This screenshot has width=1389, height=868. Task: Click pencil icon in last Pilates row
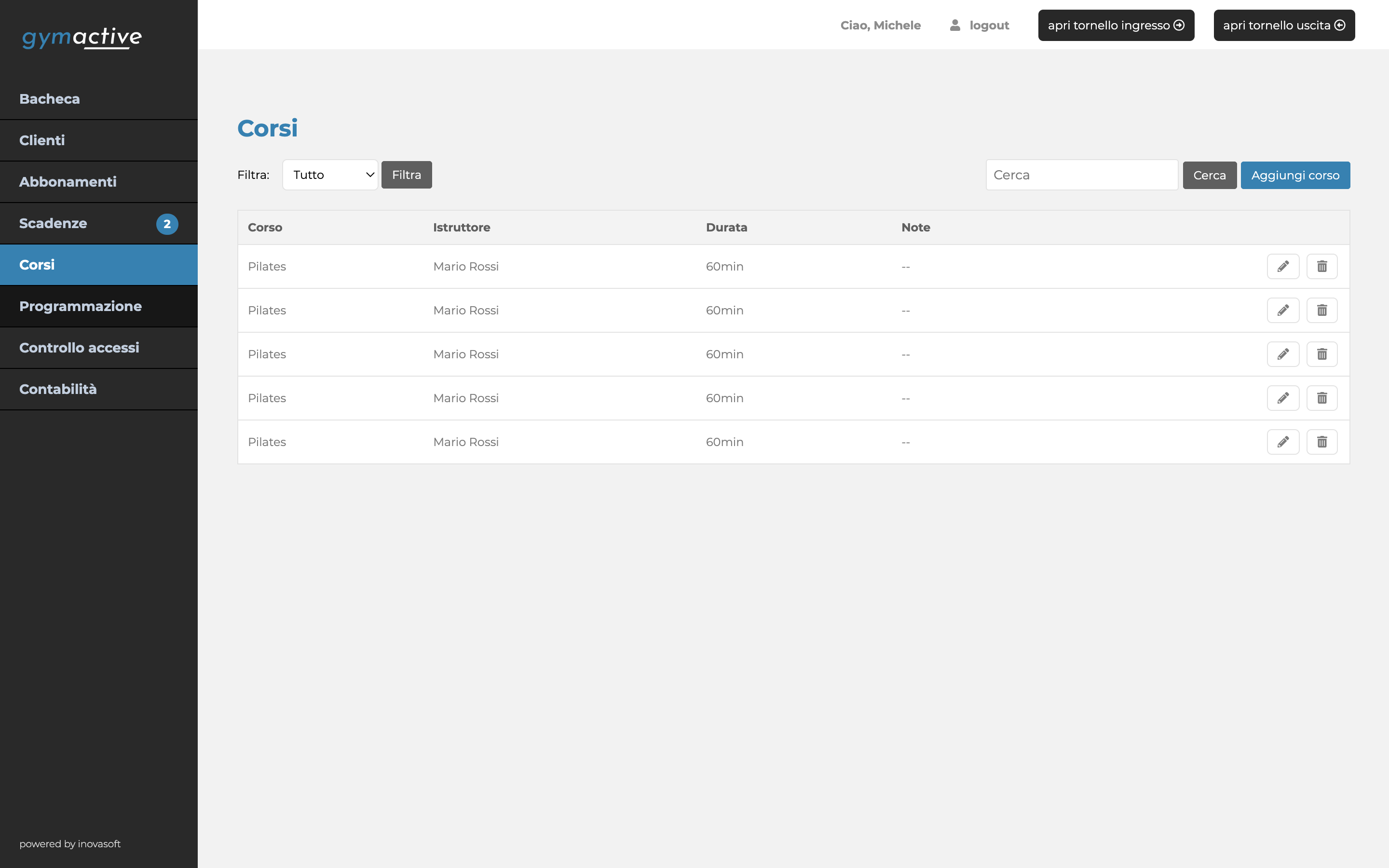pos(1283,442)
